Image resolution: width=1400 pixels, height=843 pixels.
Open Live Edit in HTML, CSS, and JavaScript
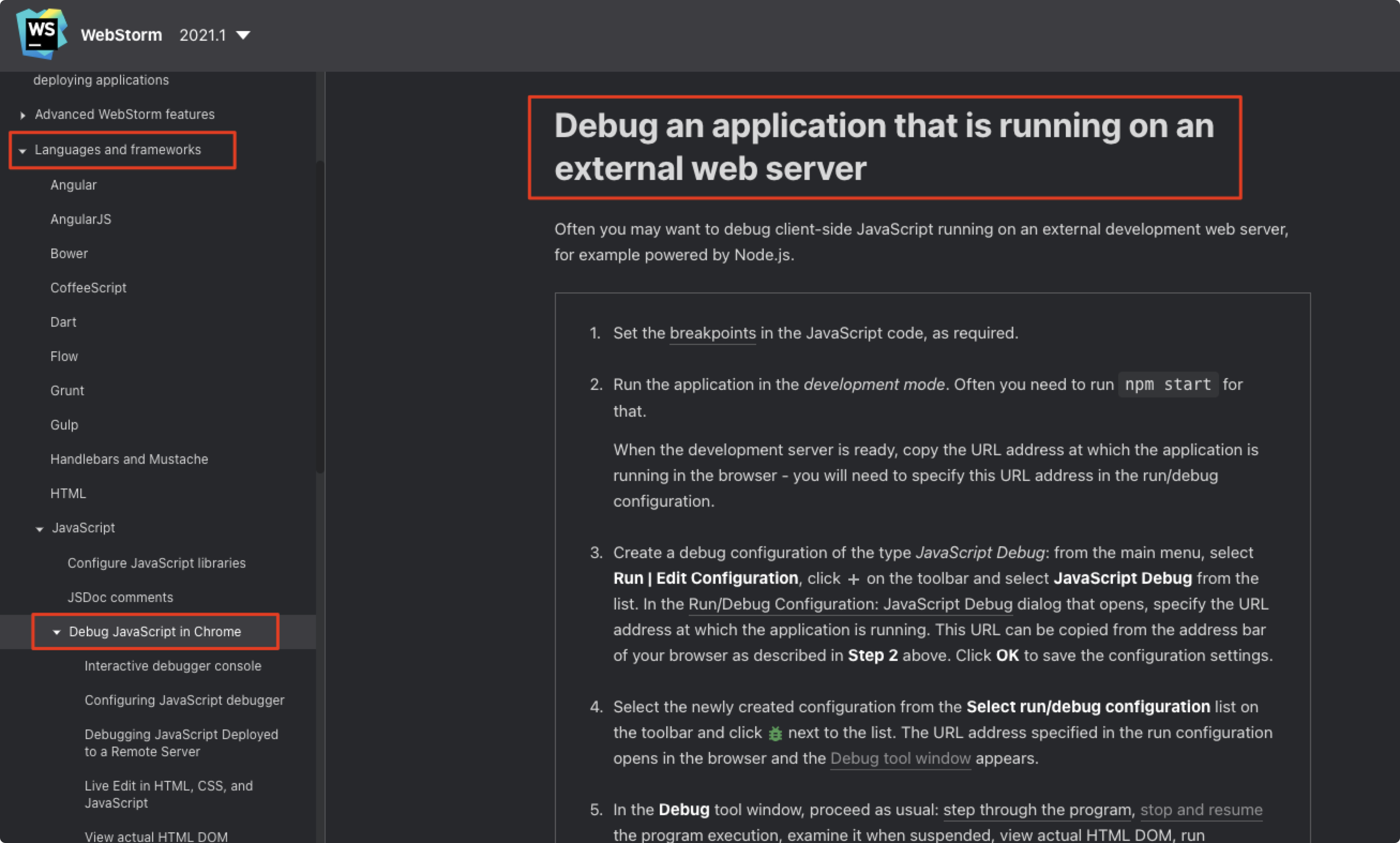(168, 794)
